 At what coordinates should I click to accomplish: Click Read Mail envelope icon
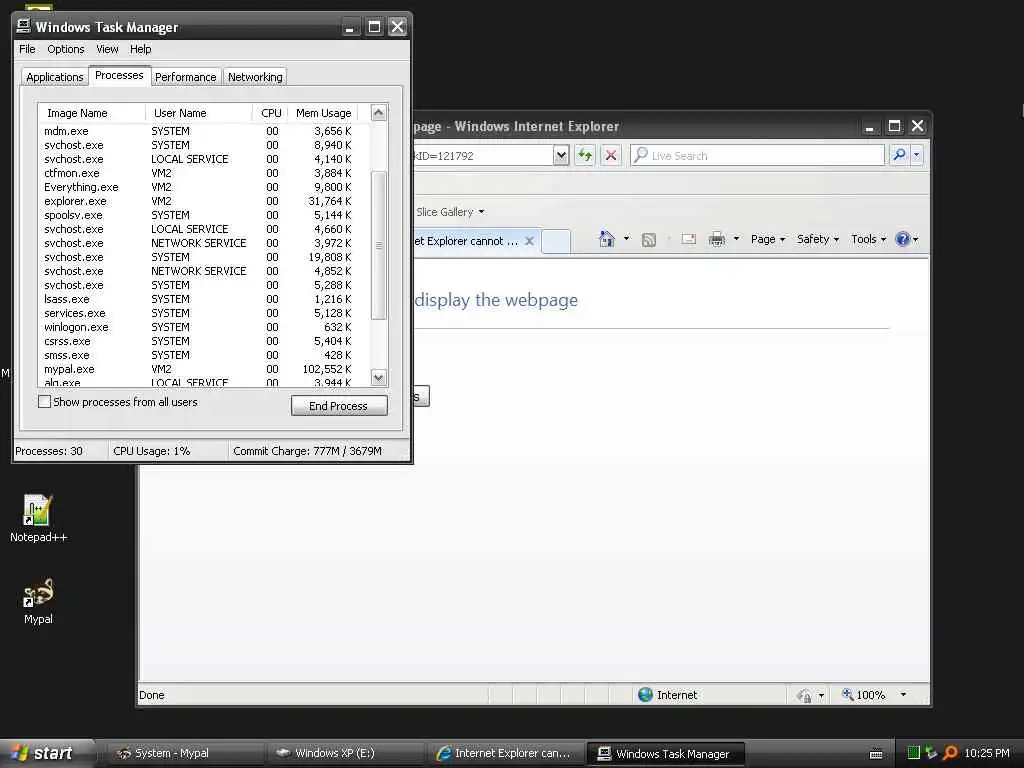coord(688,239)
